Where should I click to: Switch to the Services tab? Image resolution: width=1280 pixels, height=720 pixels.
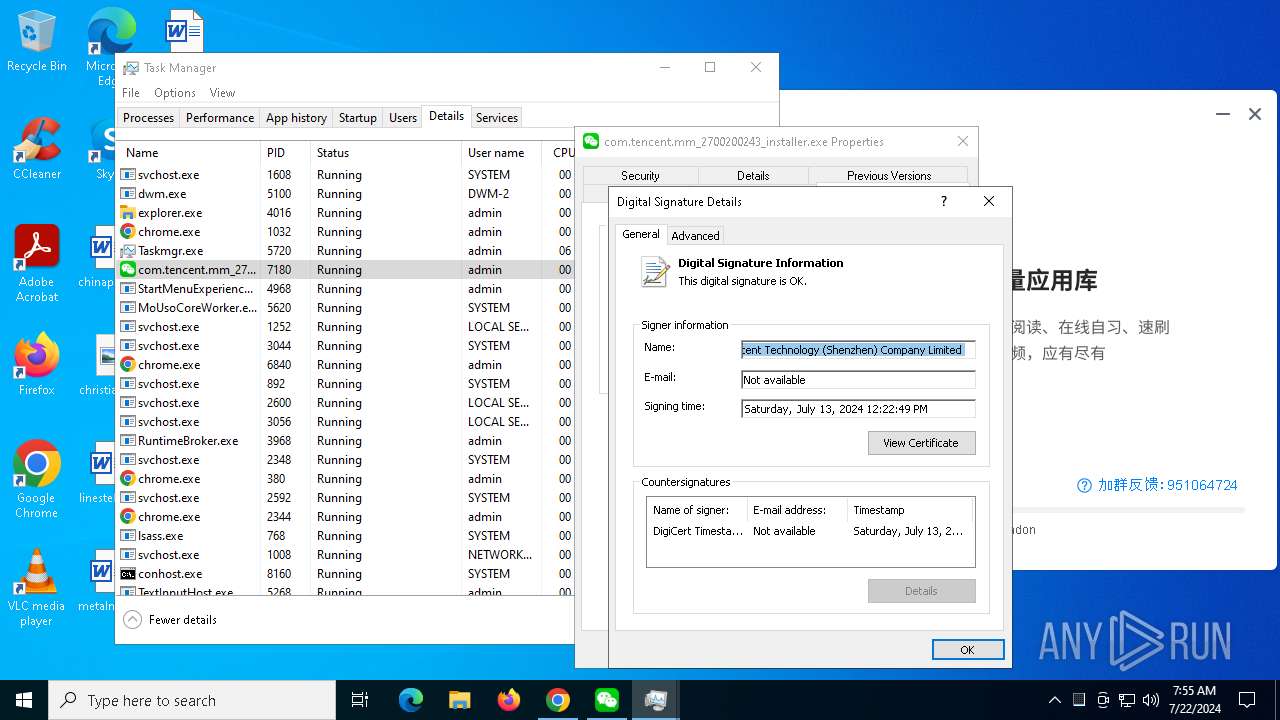[x=497, y=117]
